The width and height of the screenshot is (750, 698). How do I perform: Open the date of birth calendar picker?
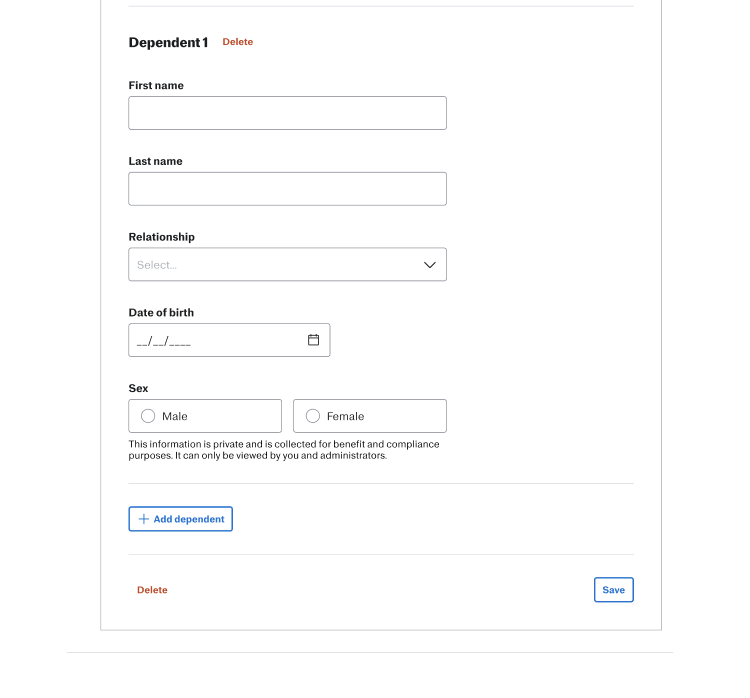(313, 340)
